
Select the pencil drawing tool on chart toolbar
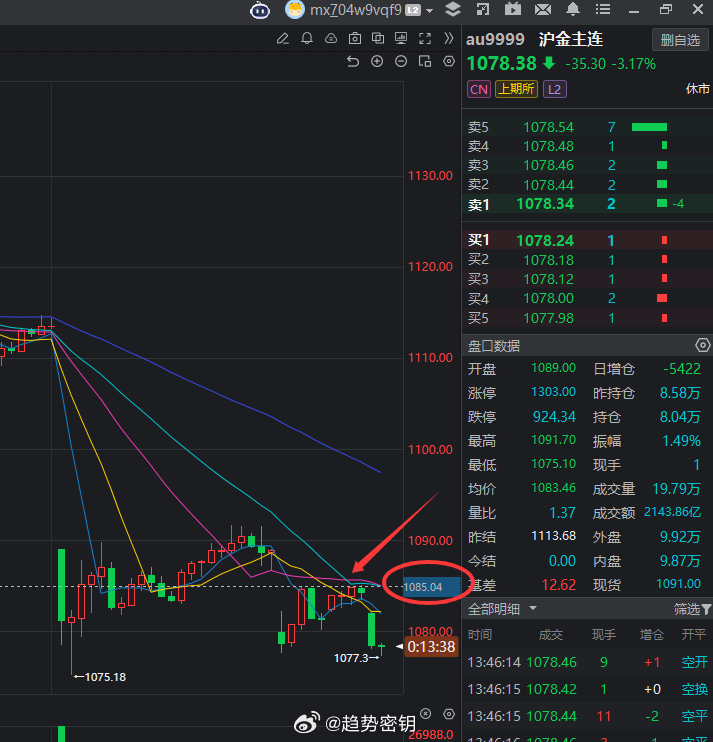282,38
